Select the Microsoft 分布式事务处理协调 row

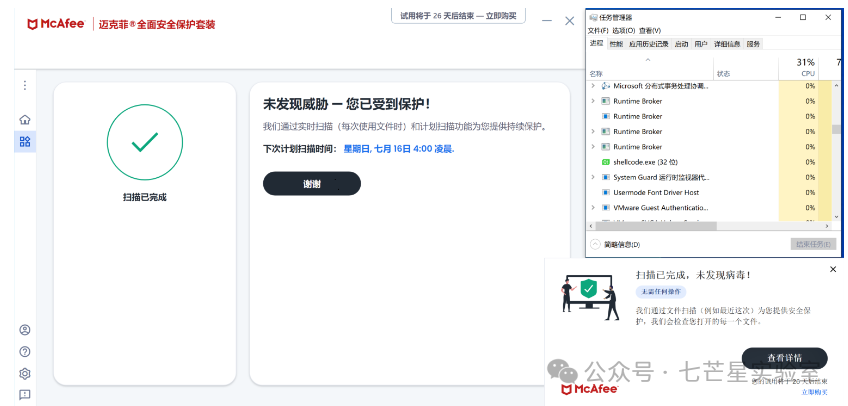pos(709,86)
